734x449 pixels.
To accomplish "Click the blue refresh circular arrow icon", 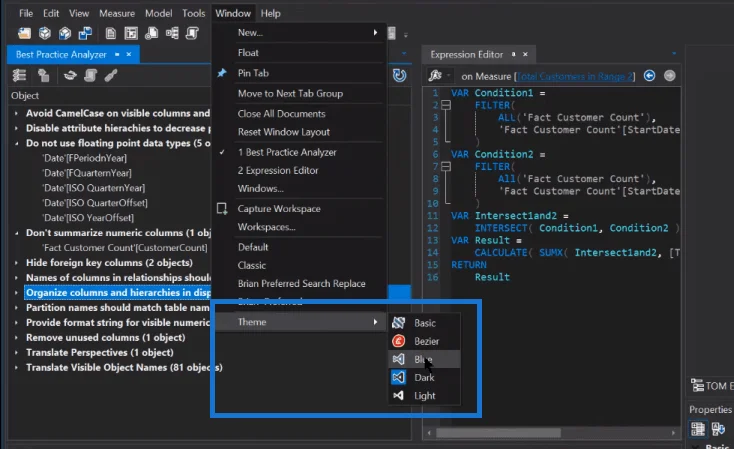I will pyautogui.click(x=399, y=75).
